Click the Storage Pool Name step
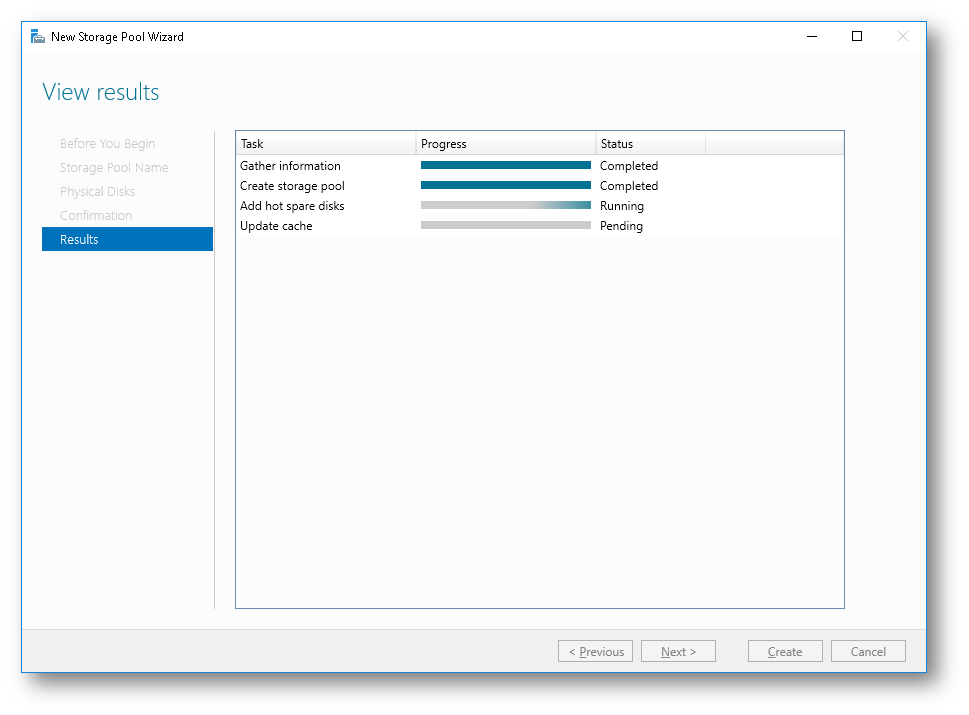The width and height of the screenshot is (969, 715). (x=113, y=167)
